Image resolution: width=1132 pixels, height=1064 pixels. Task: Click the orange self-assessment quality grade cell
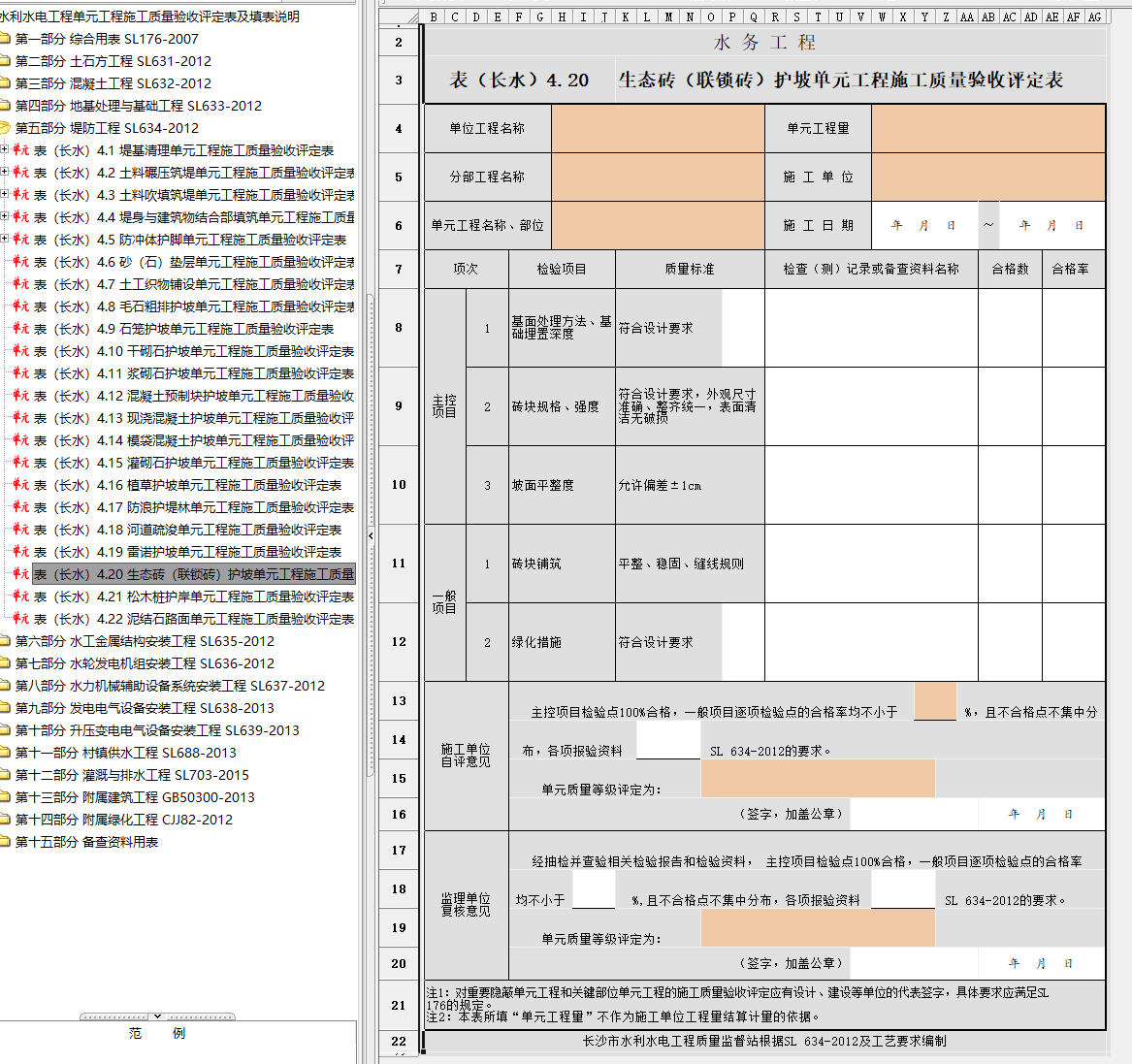[817, 778]
